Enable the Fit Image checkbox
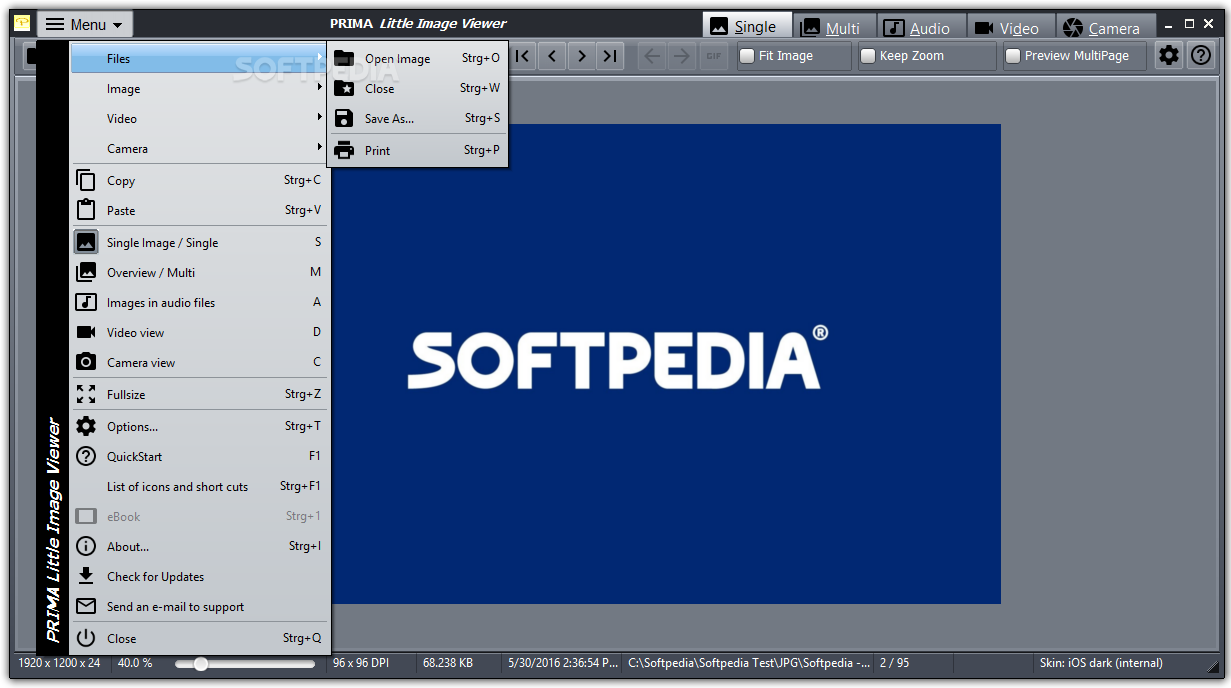 click(747, 56)
